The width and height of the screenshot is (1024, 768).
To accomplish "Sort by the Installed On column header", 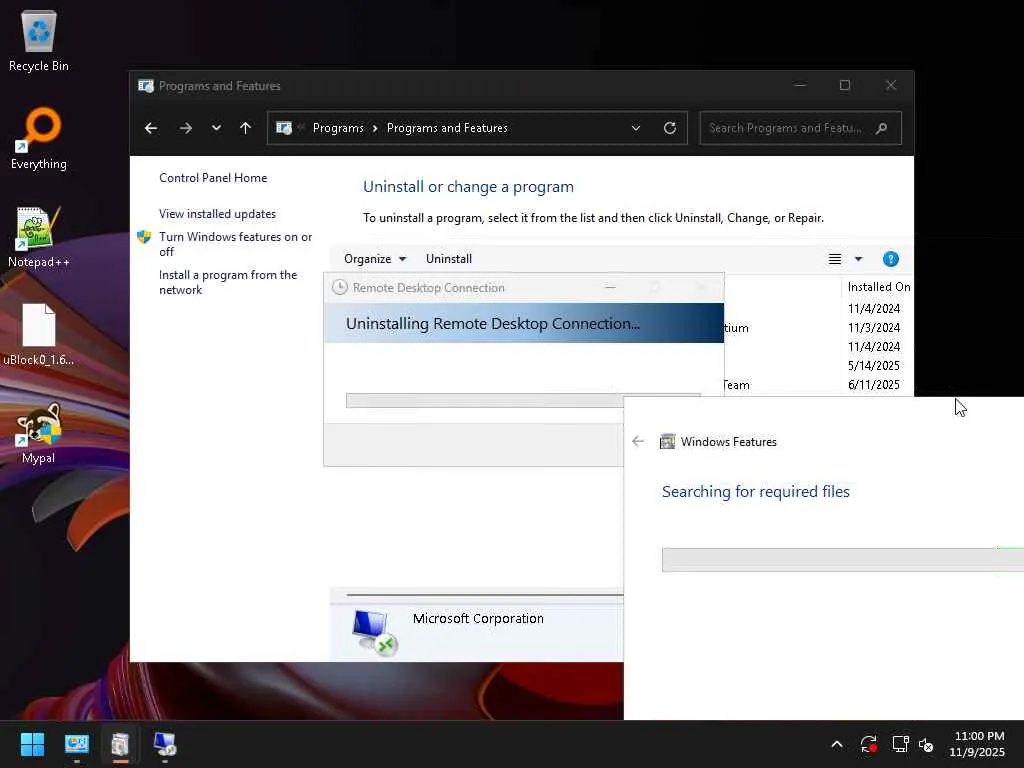I will pos(878,287).
